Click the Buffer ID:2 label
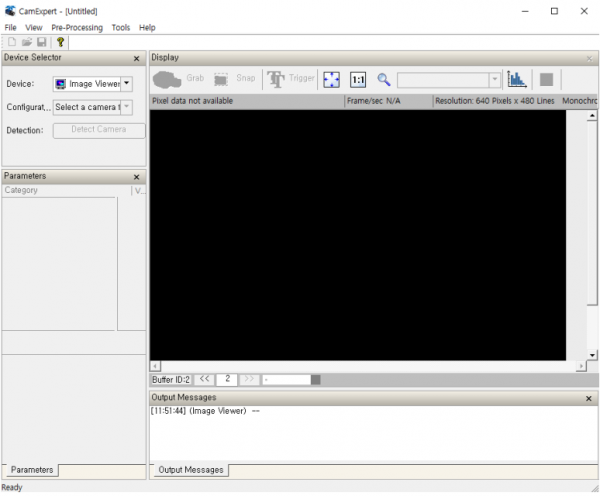The height and width of the screenshot is (496, 600). click(171, 380)
